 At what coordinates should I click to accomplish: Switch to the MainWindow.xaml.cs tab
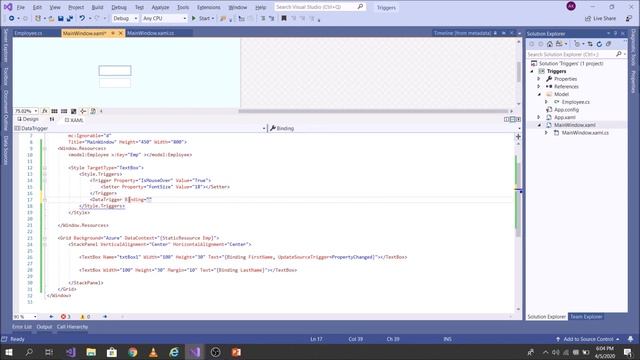150,33
